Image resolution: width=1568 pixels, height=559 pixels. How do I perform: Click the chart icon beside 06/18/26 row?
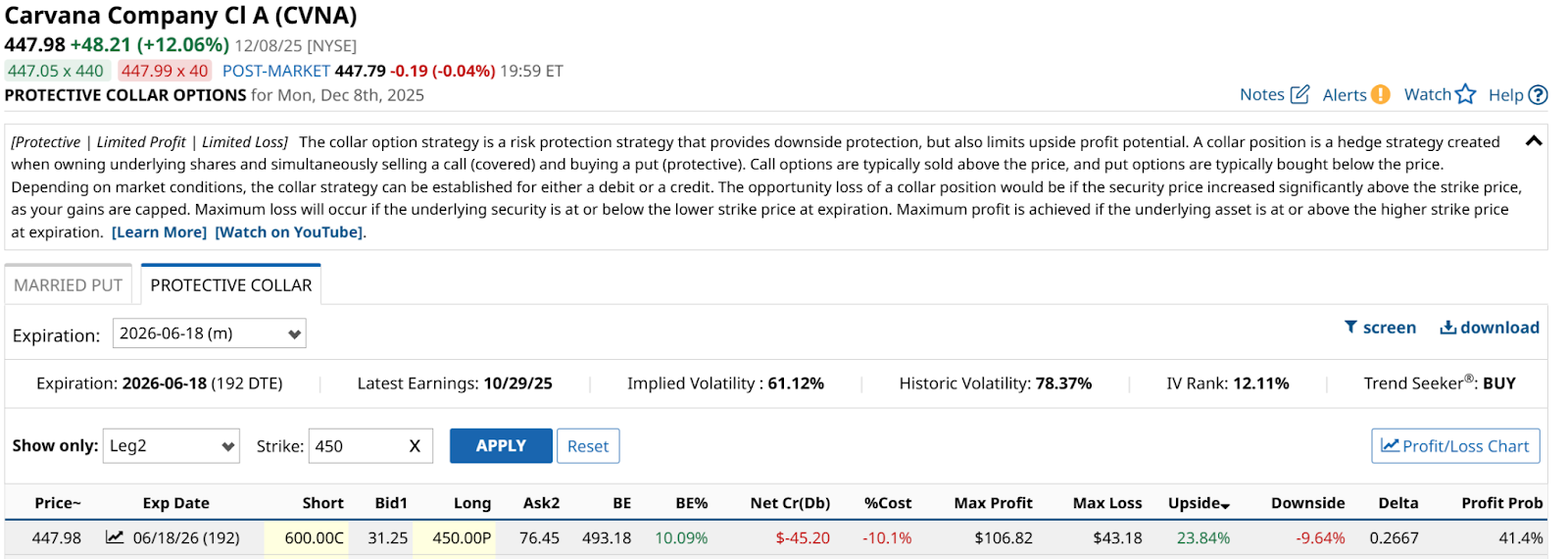click(115, 537)
